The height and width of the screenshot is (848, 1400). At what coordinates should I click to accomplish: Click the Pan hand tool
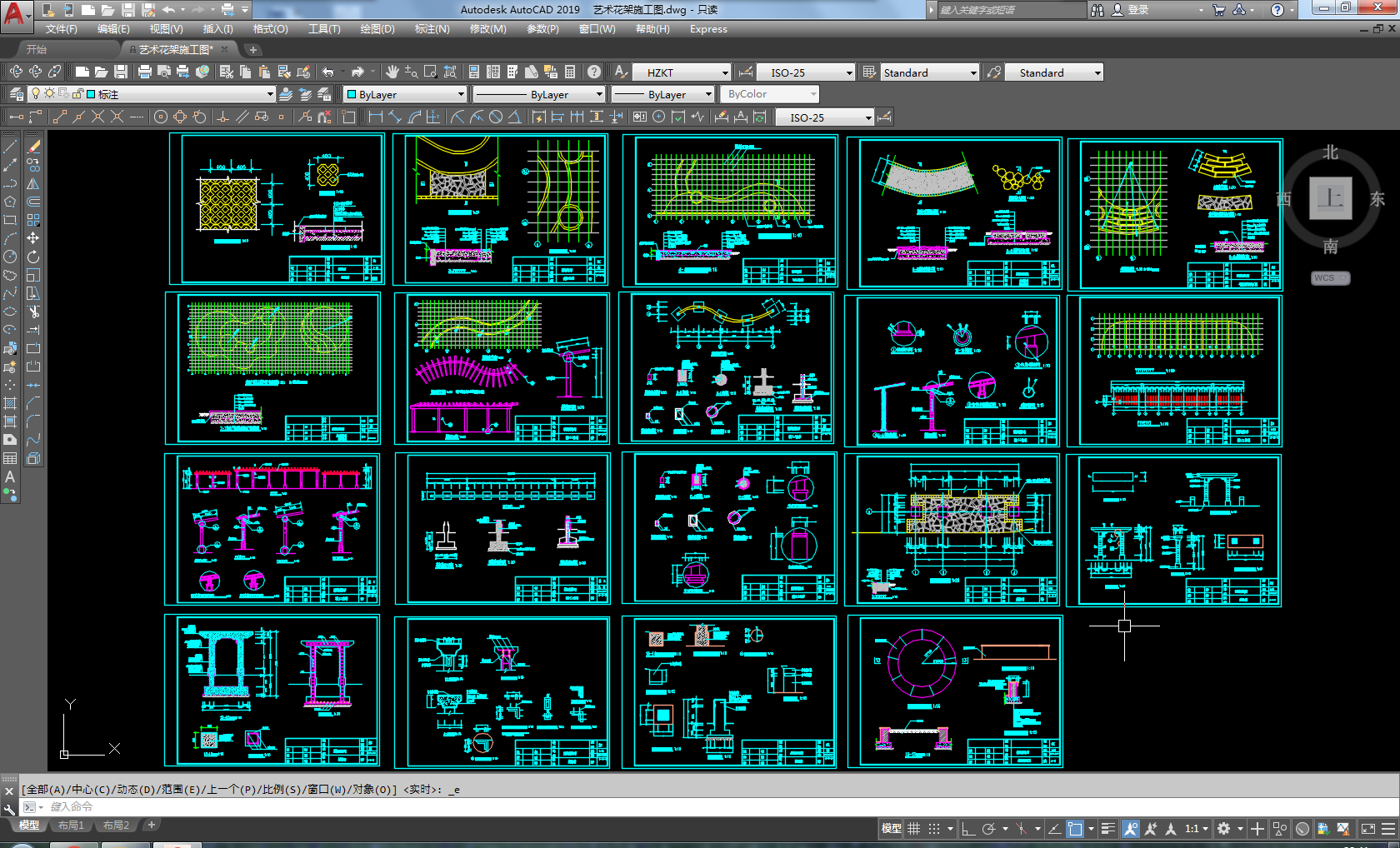click(392, 72)
